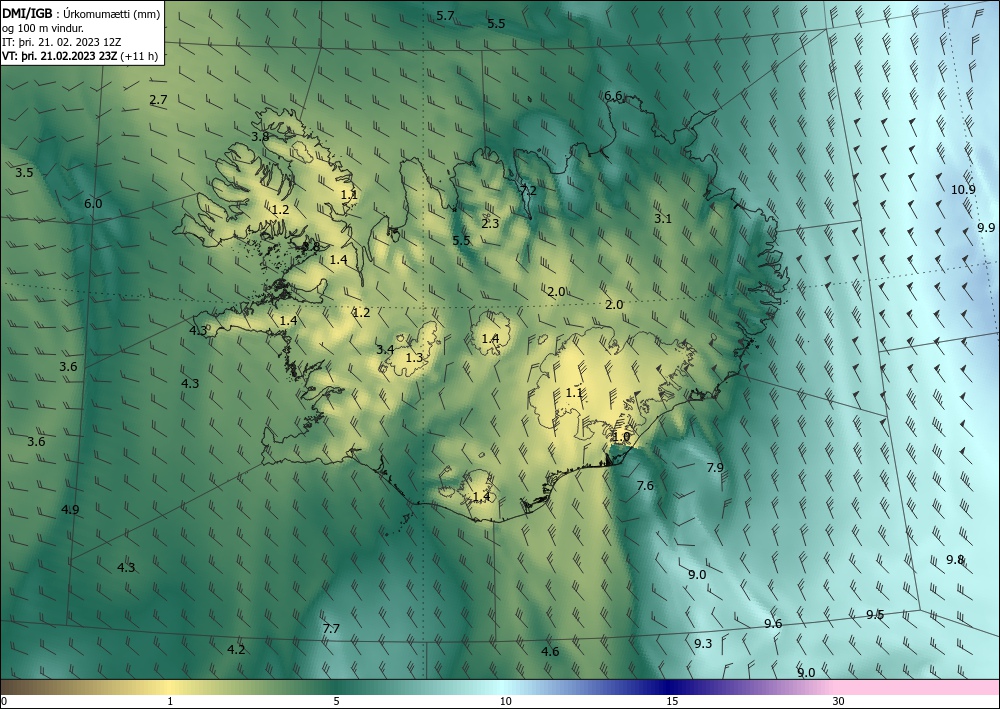Click the 7.6 precipitation value
The height and width of the screenshot is (709, 1000).
(645, 485)
